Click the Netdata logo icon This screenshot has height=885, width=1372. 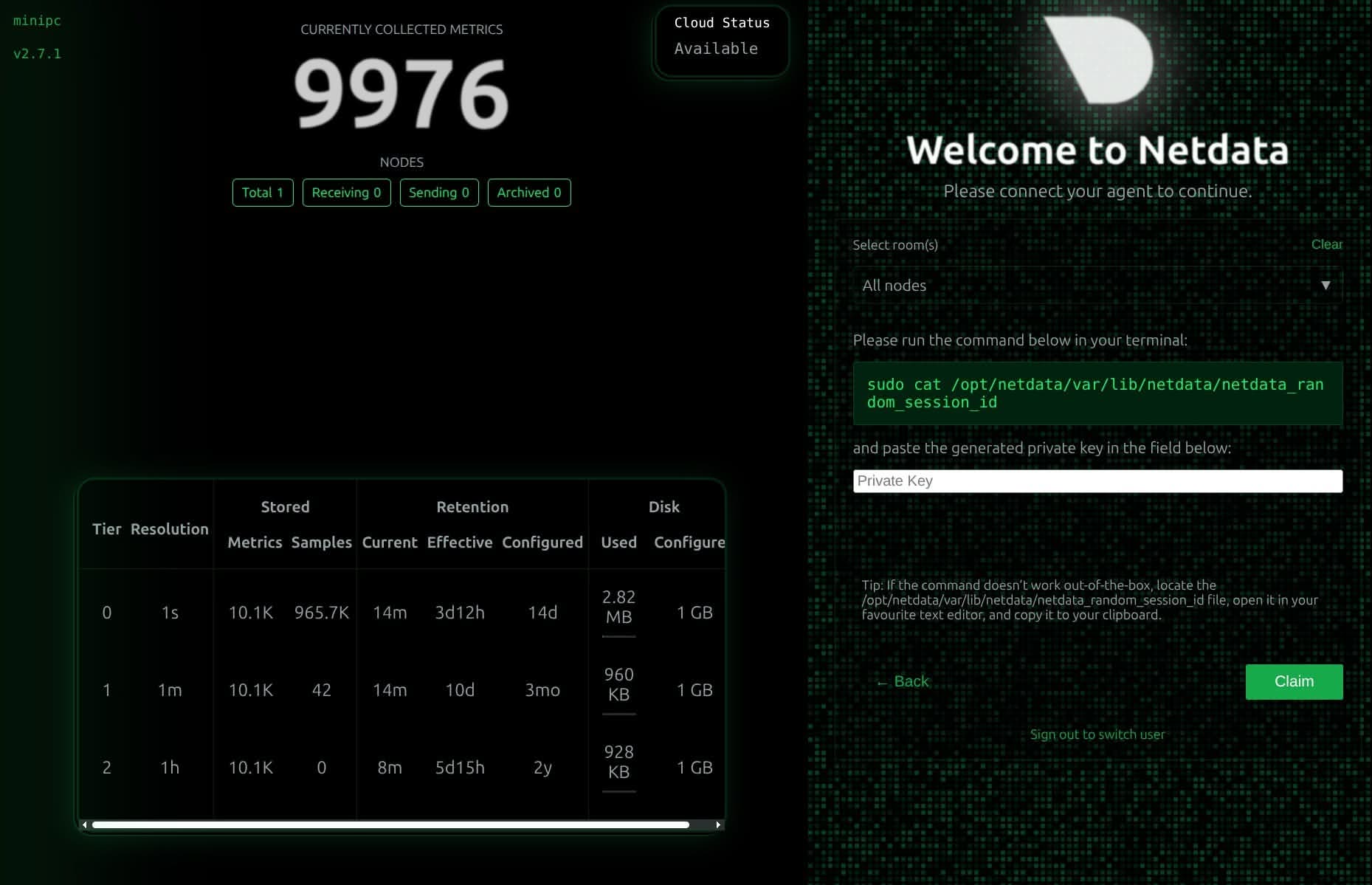point(1098,59)
